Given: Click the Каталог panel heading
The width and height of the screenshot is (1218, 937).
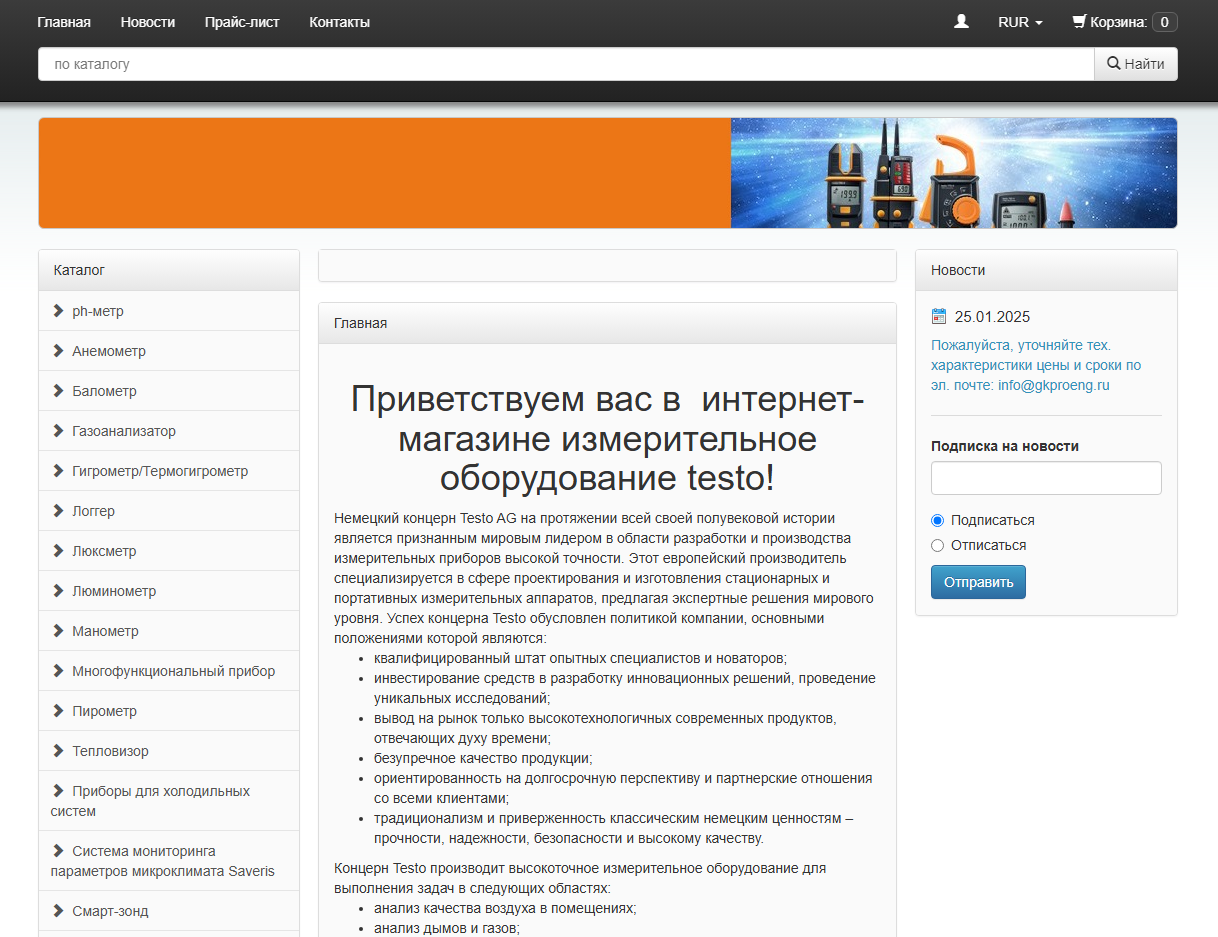Looking at the screenshot, I should click(169, 270).
